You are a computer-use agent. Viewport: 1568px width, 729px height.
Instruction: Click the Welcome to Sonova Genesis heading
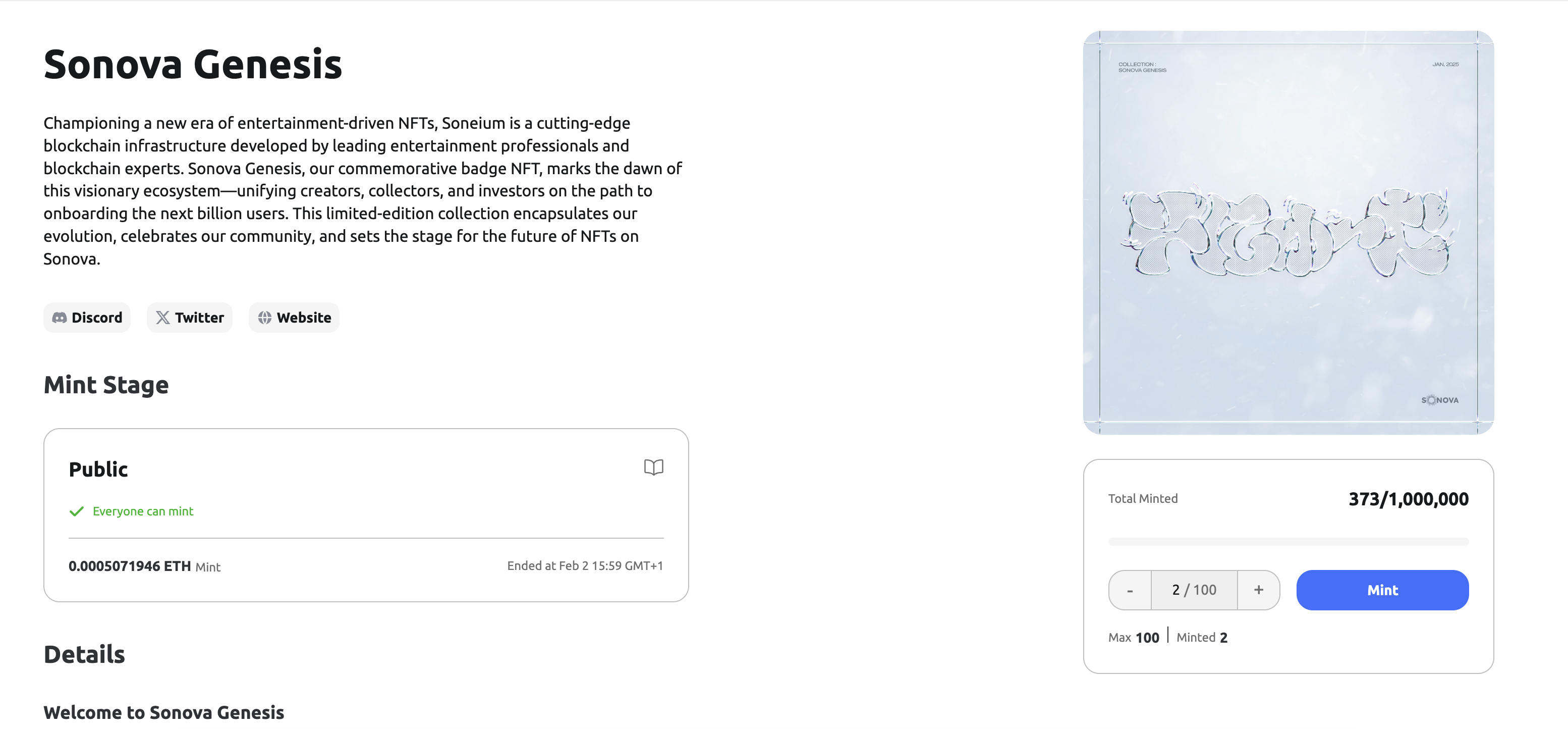tap(164, 712)
